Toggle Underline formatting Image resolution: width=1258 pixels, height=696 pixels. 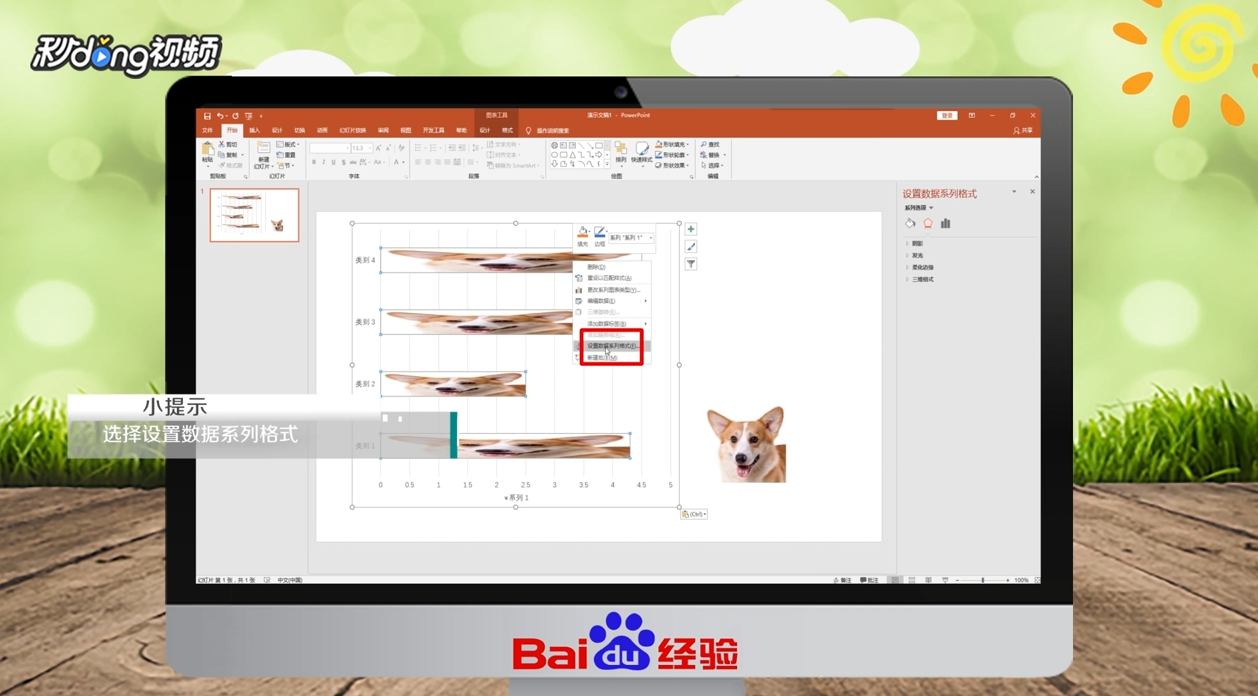pos(333,162)
